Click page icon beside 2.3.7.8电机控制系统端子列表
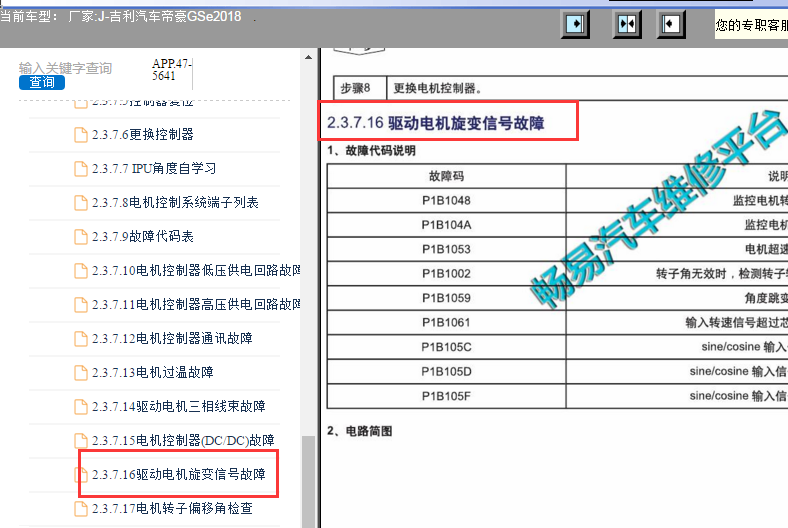 click(81, 203)
